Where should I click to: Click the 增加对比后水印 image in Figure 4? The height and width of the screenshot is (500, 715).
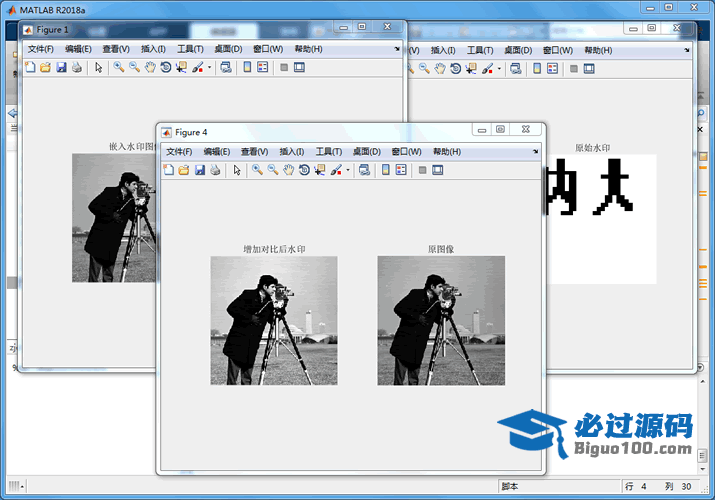click(x=273, y=320)
